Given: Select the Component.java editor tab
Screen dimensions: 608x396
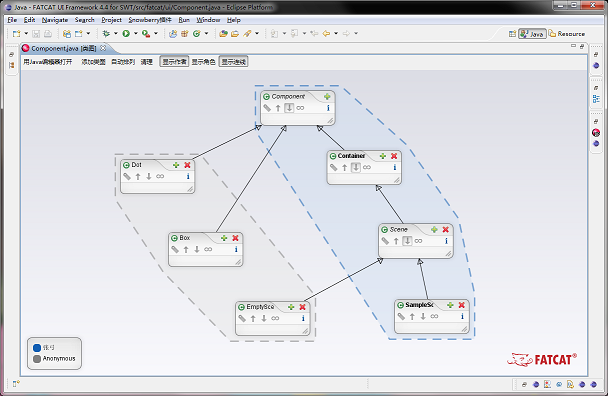Looking at the screenshot, I should coord(64,48).
